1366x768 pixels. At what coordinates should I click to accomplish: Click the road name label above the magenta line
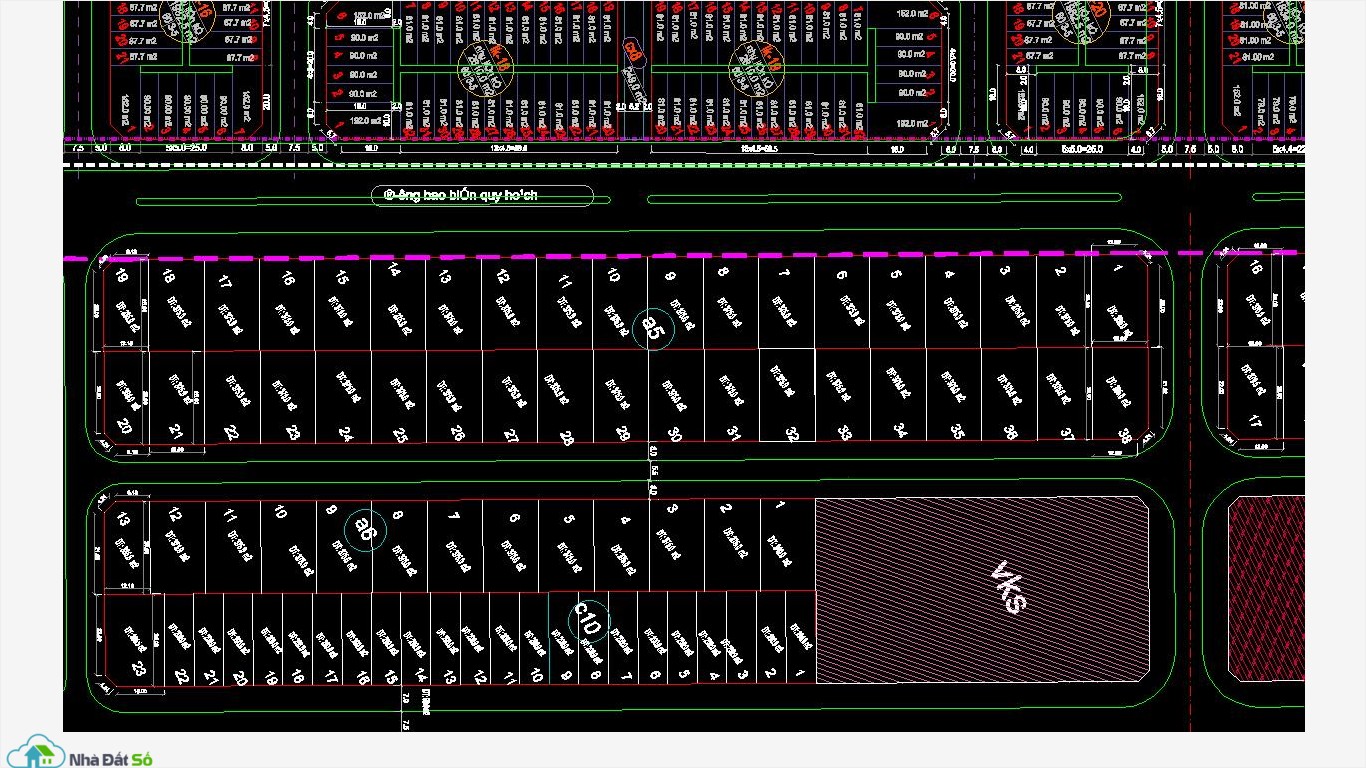462,195
